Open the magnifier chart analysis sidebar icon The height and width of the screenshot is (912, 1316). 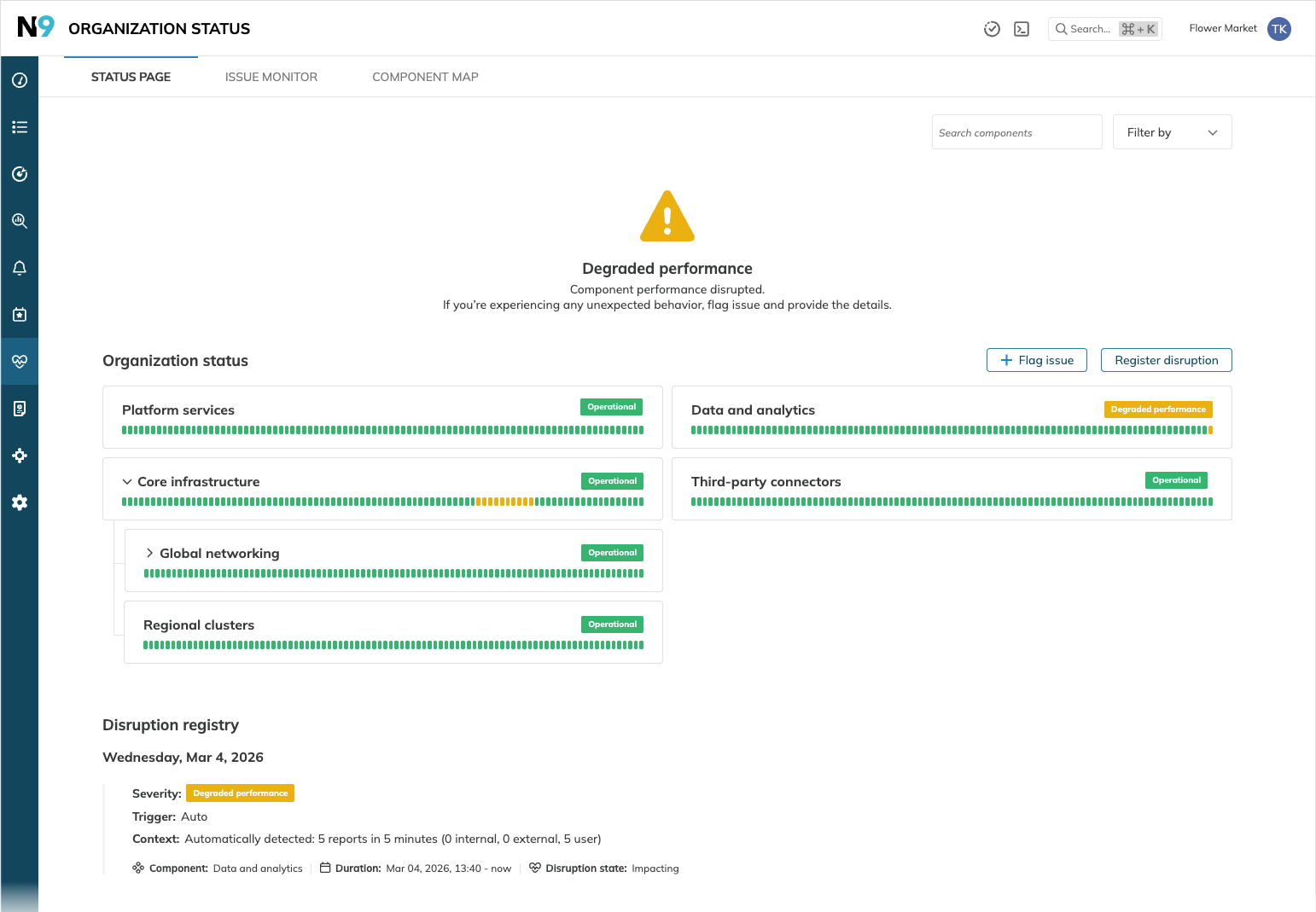pyautogui.click(x=20, y=221)
